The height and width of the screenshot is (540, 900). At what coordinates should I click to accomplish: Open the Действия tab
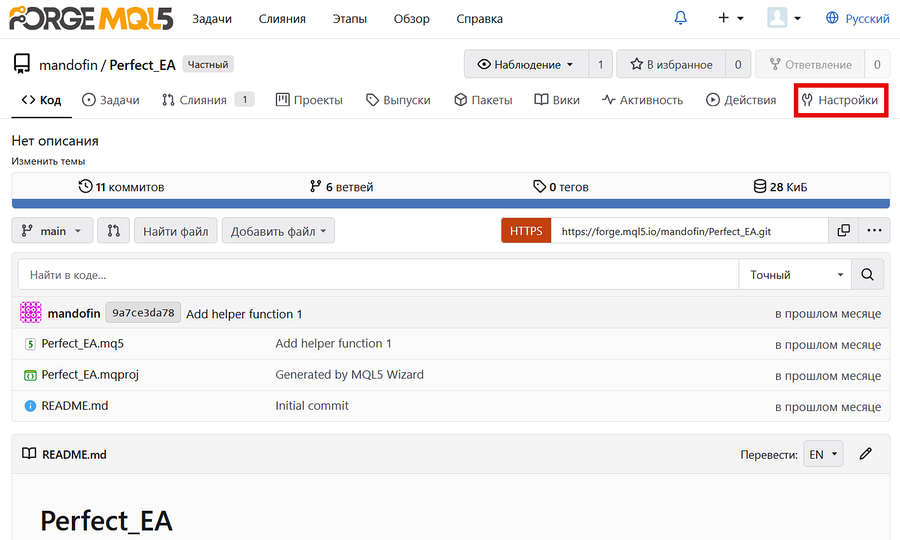pos(740,100)
